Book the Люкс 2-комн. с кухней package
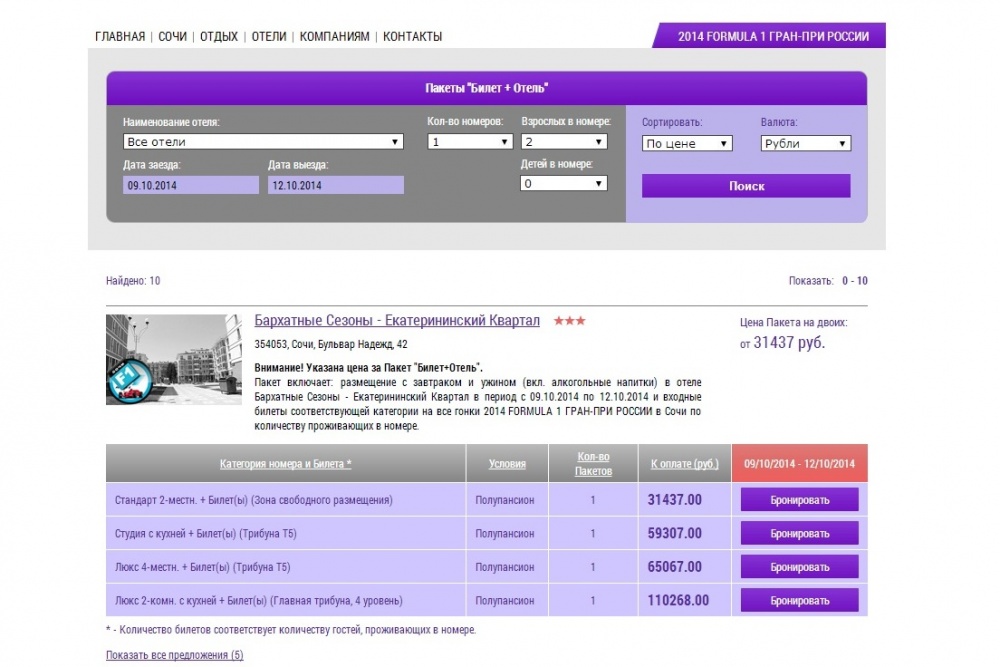This screenshot has height=667, width=1000. pyautogui.click(x=799, y=600)
